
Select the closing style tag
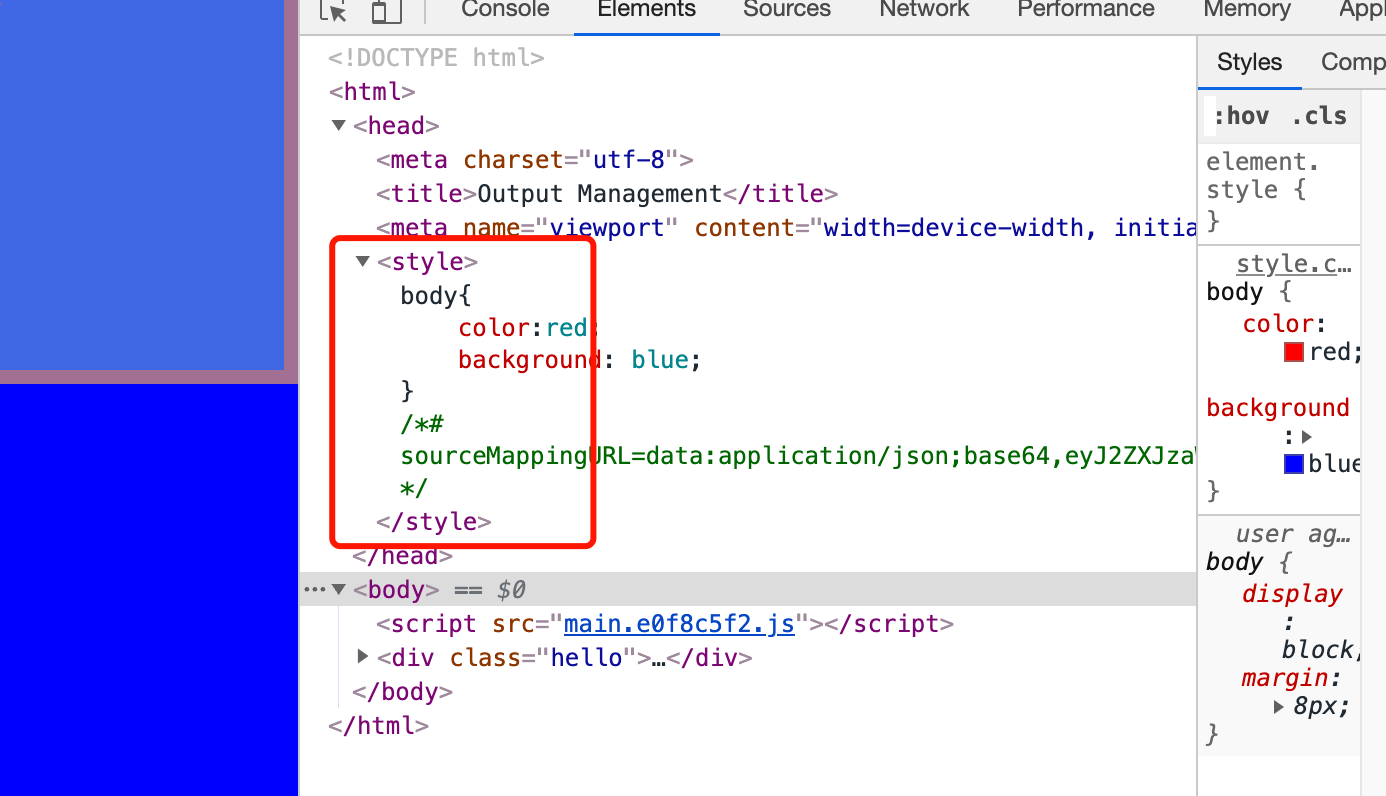click(x=434, y=522)
